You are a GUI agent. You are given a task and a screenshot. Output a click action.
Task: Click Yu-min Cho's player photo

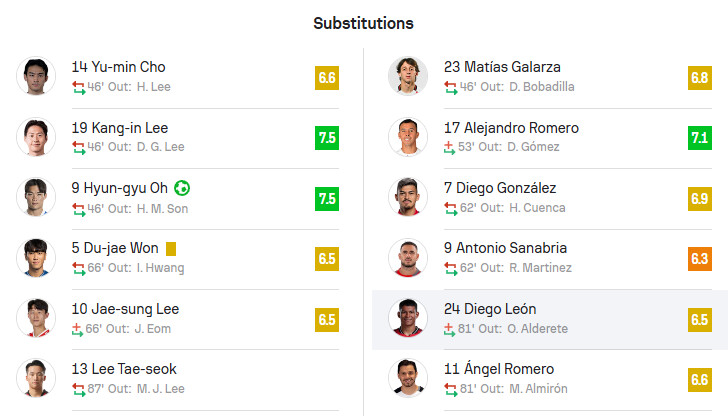coord(36,76)
